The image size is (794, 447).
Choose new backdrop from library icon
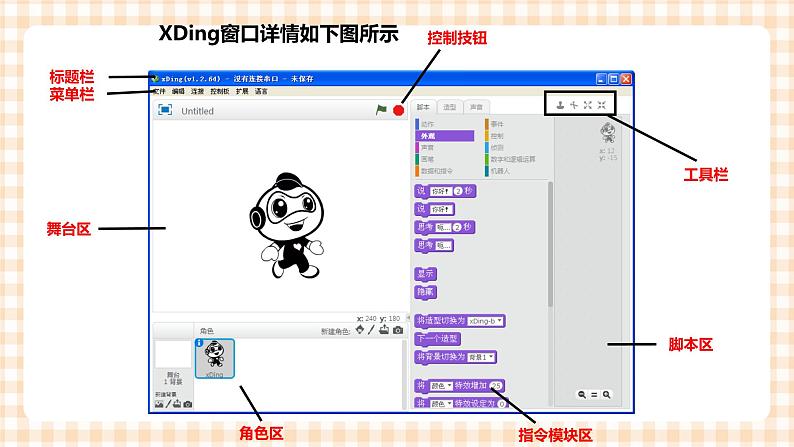pos(159,404)
